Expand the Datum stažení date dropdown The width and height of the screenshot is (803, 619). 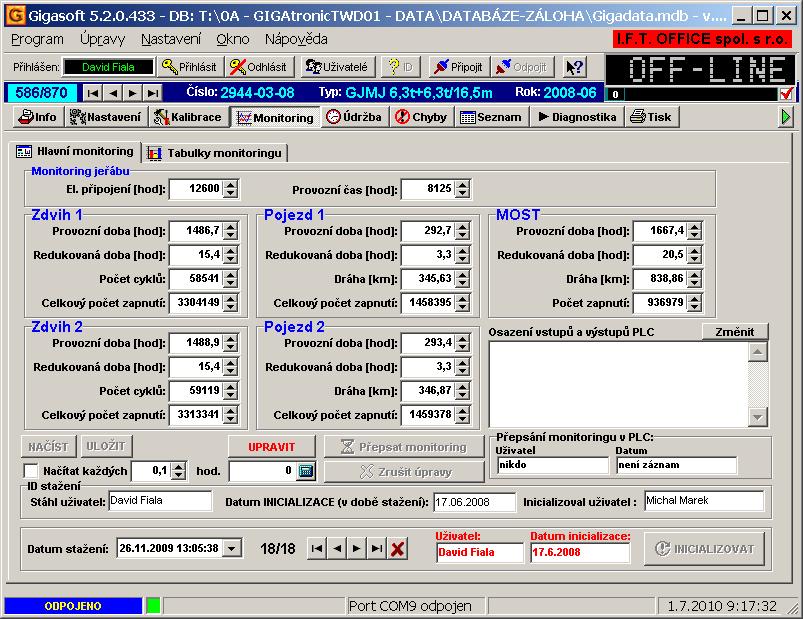tap(232, 548)
